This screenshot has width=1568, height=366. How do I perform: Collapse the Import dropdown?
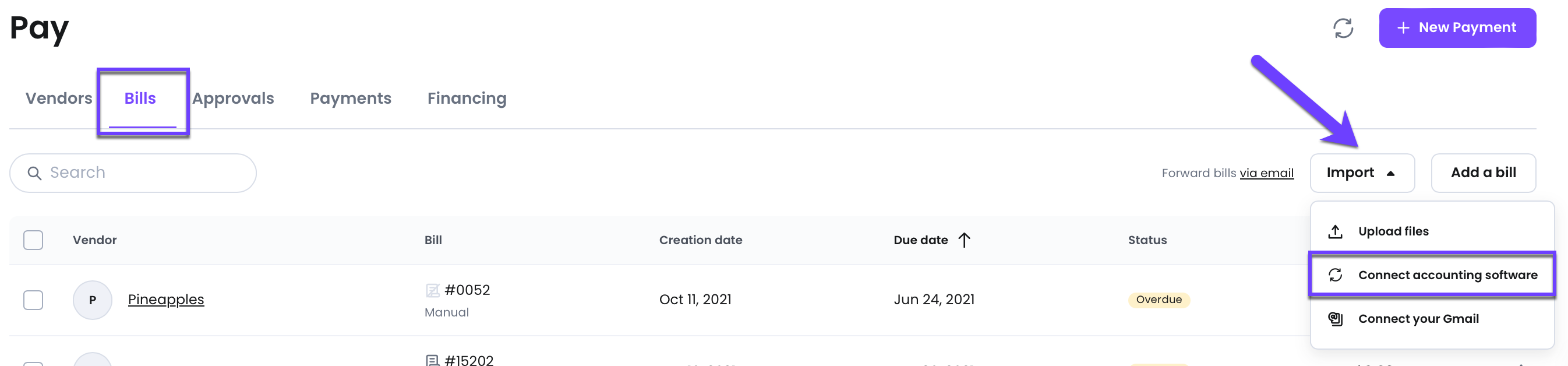coord(1362,173)
